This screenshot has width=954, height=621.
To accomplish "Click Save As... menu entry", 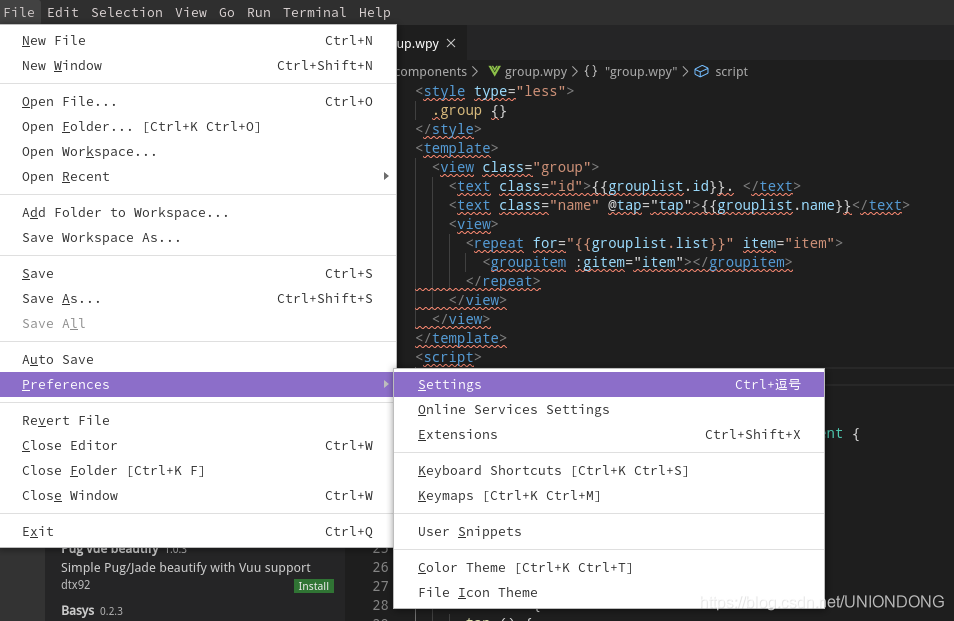I will click(198, 299).
